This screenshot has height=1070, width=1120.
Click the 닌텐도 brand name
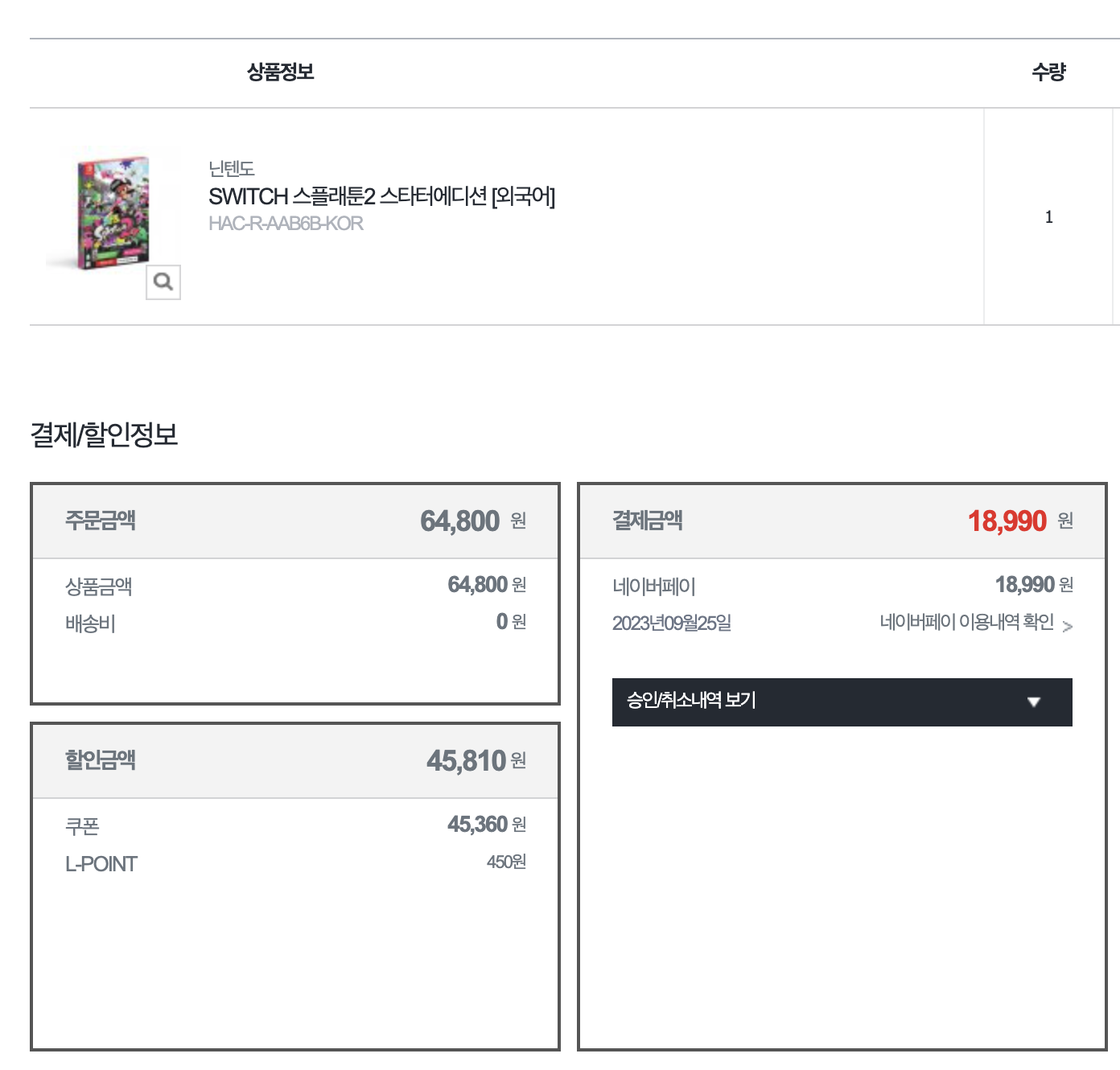click(x=231, y=169)
